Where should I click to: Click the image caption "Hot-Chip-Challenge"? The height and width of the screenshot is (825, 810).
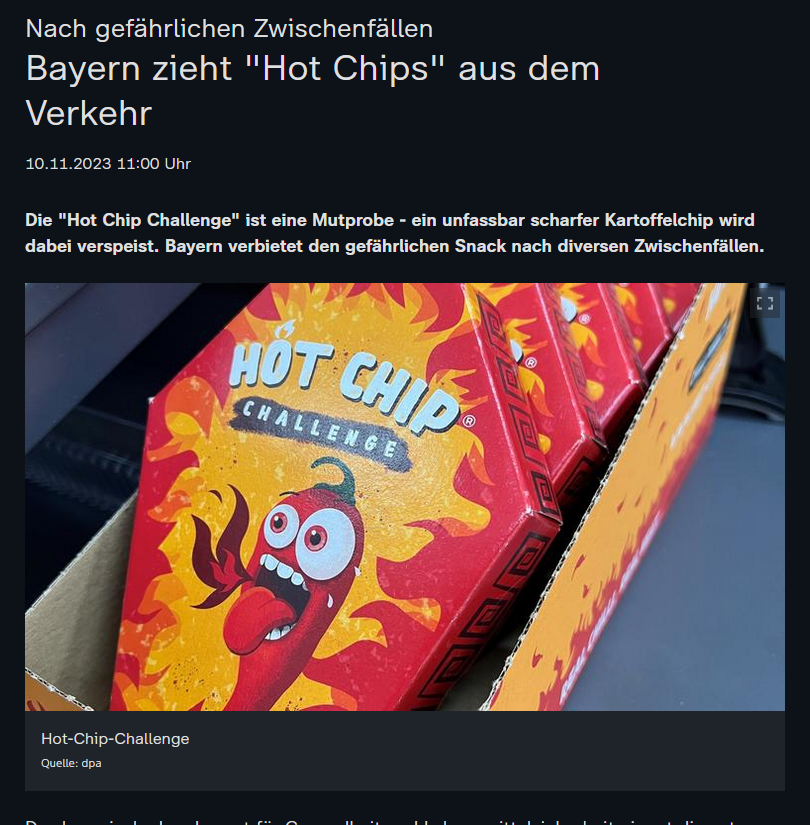(x=115, y=739)
